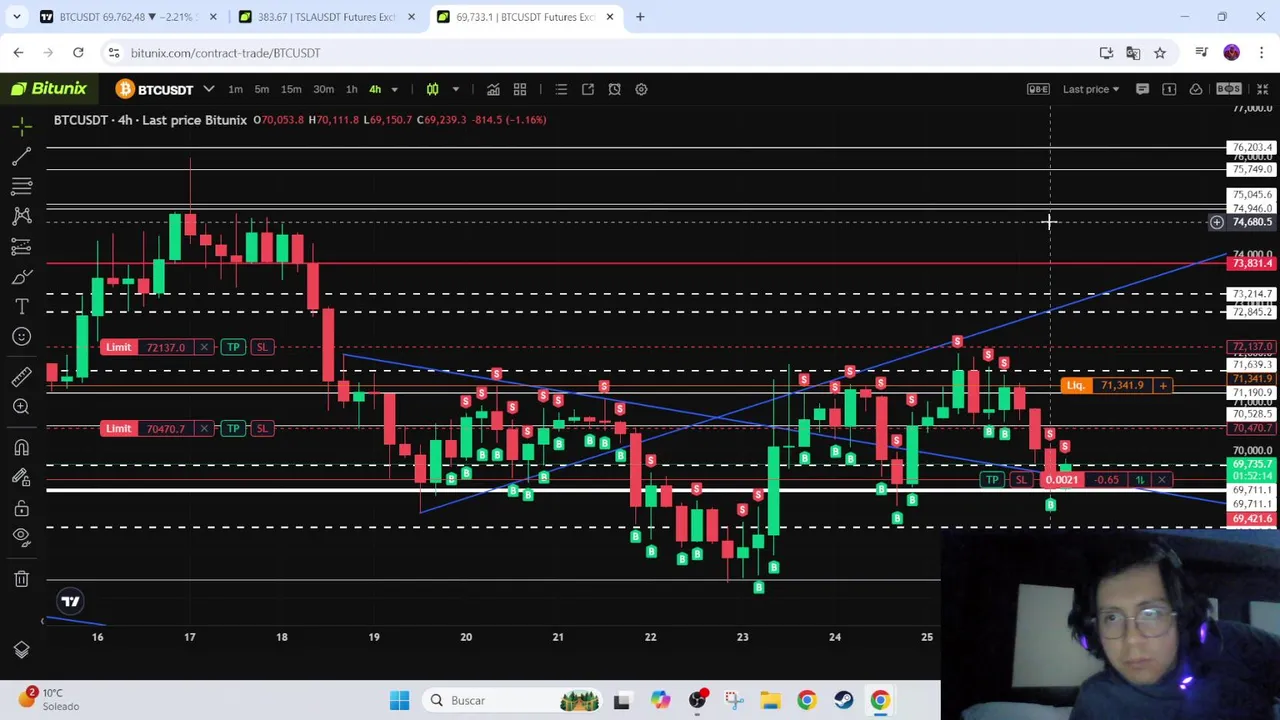Select the ruler measure tool
The width and height of the screenshot is (1280, 720).
tap(22, 376)
